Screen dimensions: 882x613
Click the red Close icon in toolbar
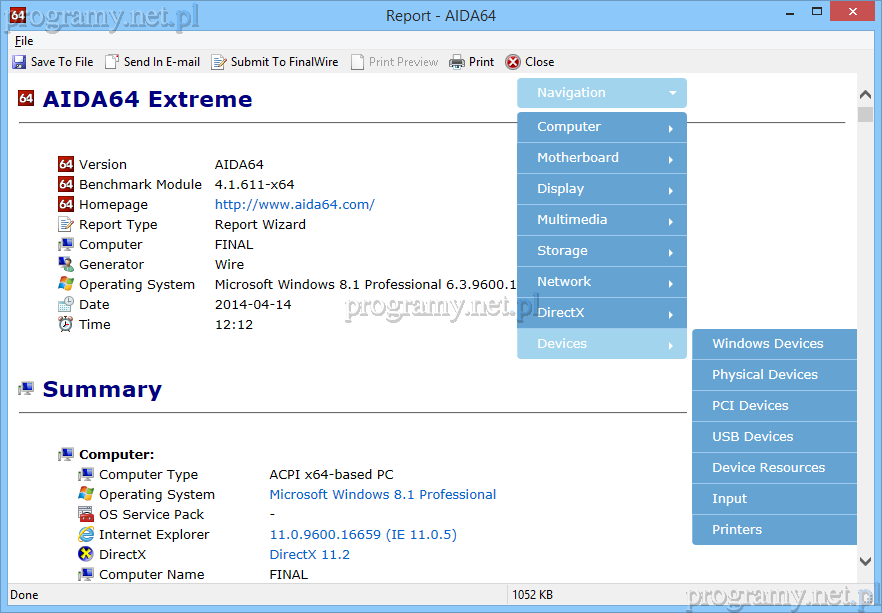pyautogui.click(x=513, y=62)
